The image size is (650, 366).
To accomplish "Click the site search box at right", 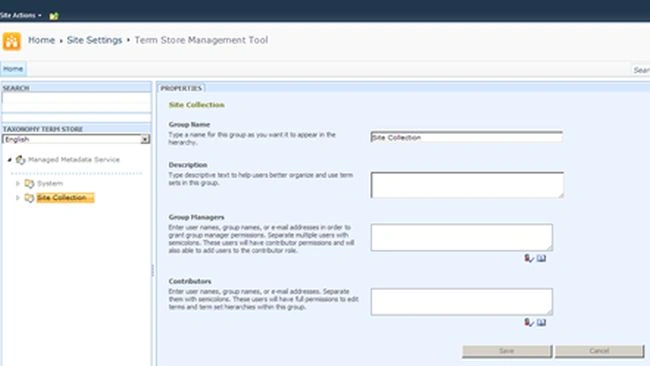I will 641,70.
